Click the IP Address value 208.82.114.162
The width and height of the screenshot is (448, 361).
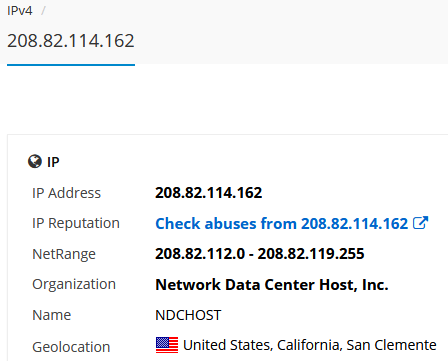pos(209,193)
